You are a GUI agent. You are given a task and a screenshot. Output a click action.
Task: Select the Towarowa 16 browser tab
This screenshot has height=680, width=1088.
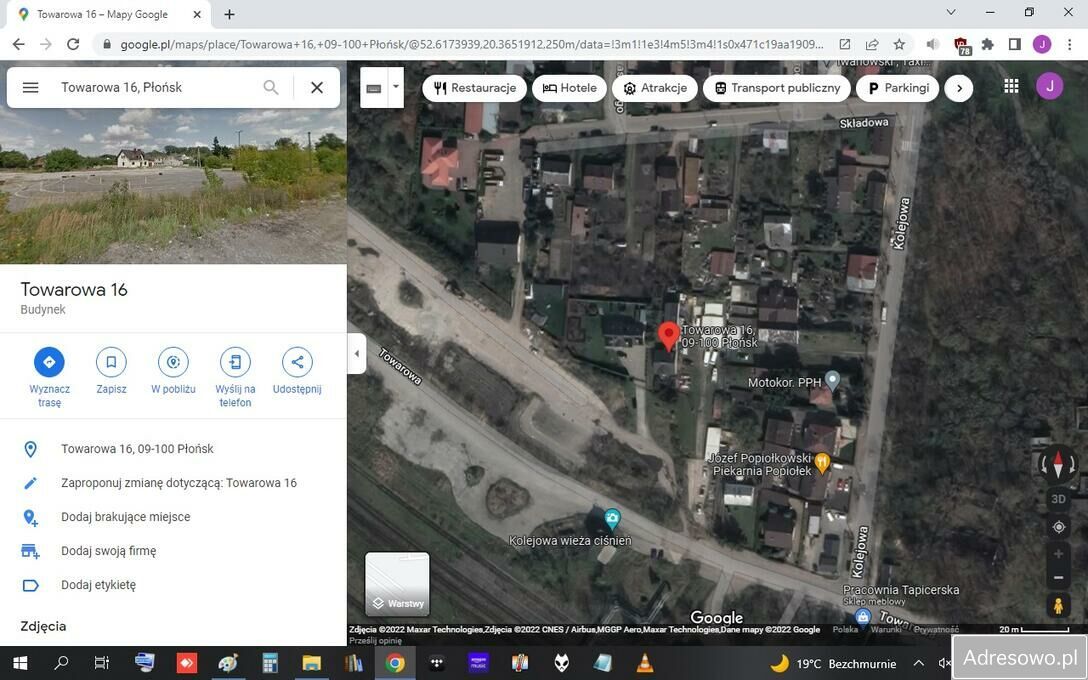click(x=100, y=14)
